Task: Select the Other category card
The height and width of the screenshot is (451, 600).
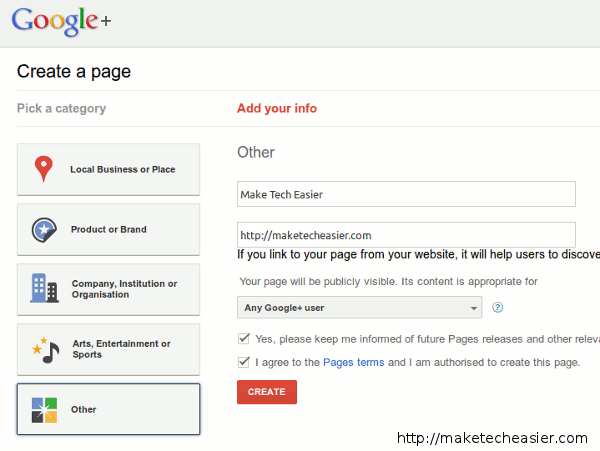Action: [108, 409]
